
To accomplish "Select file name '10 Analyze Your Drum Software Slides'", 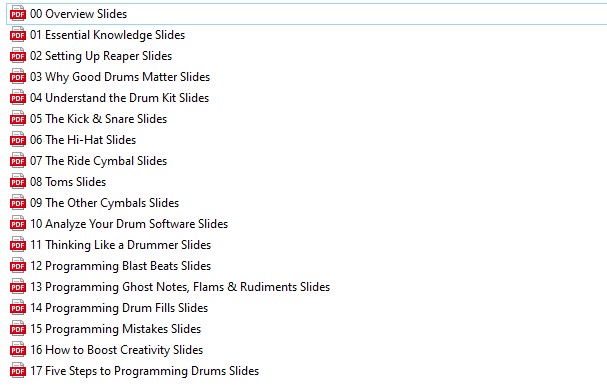I will [129, 224].
